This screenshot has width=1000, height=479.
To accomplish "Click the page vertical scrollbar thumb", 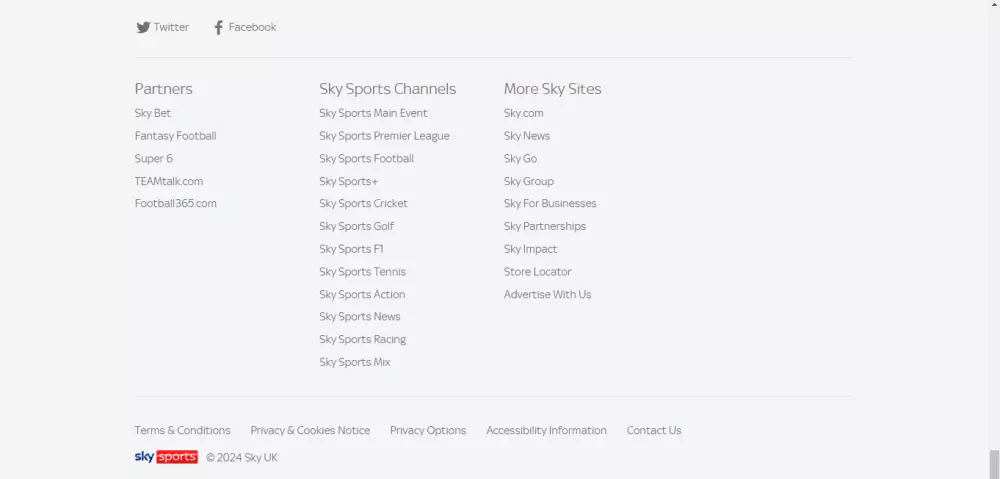I will pos(994,464).
